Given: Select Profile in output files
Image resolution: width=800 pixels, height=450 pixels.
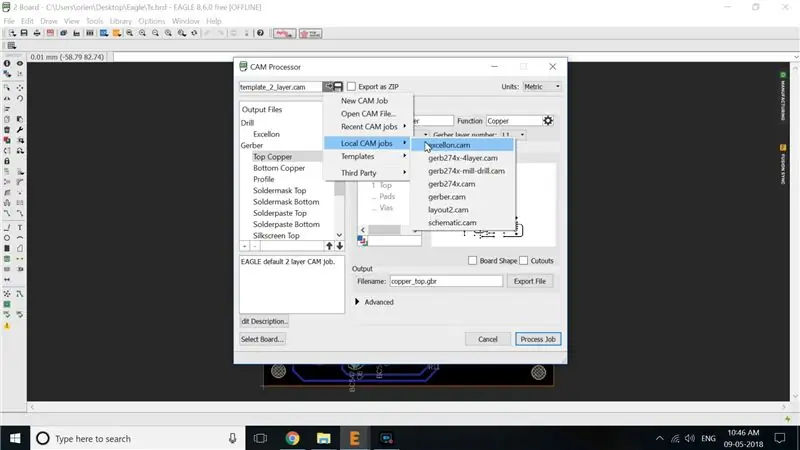Looking at the screenshot, I should pyautogui.click(x=264, y=179).
